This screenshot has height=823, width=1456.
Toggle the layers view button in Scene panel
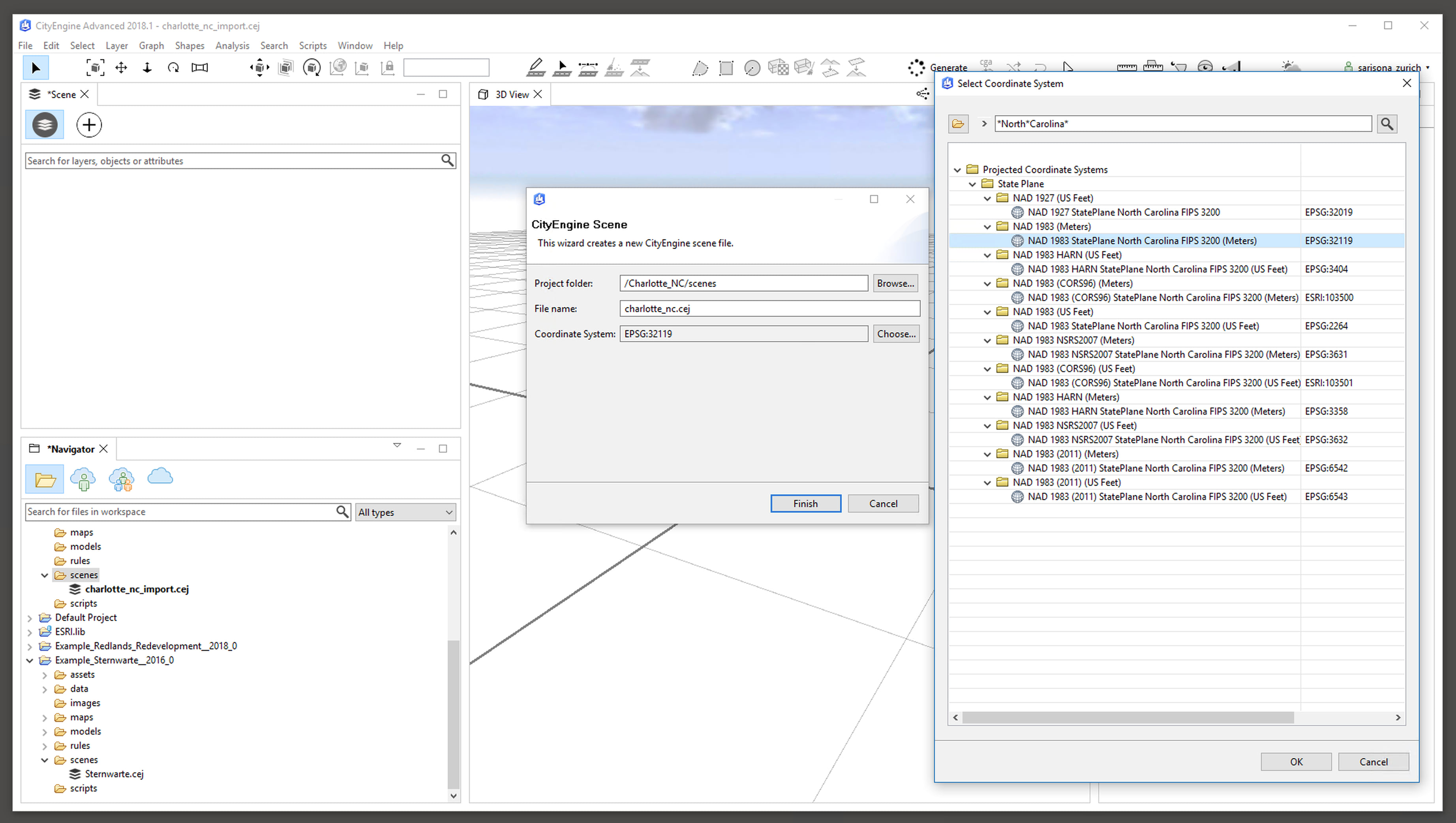(45, 125)
